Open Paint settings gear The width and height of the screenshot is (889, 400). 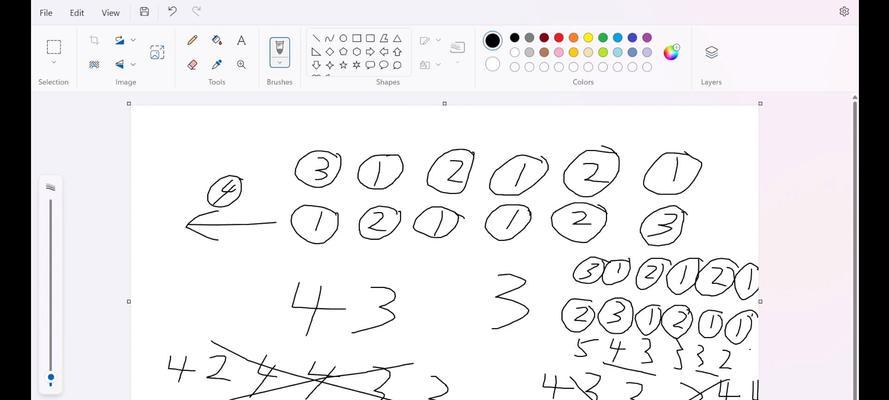click(x=844, y=11)
